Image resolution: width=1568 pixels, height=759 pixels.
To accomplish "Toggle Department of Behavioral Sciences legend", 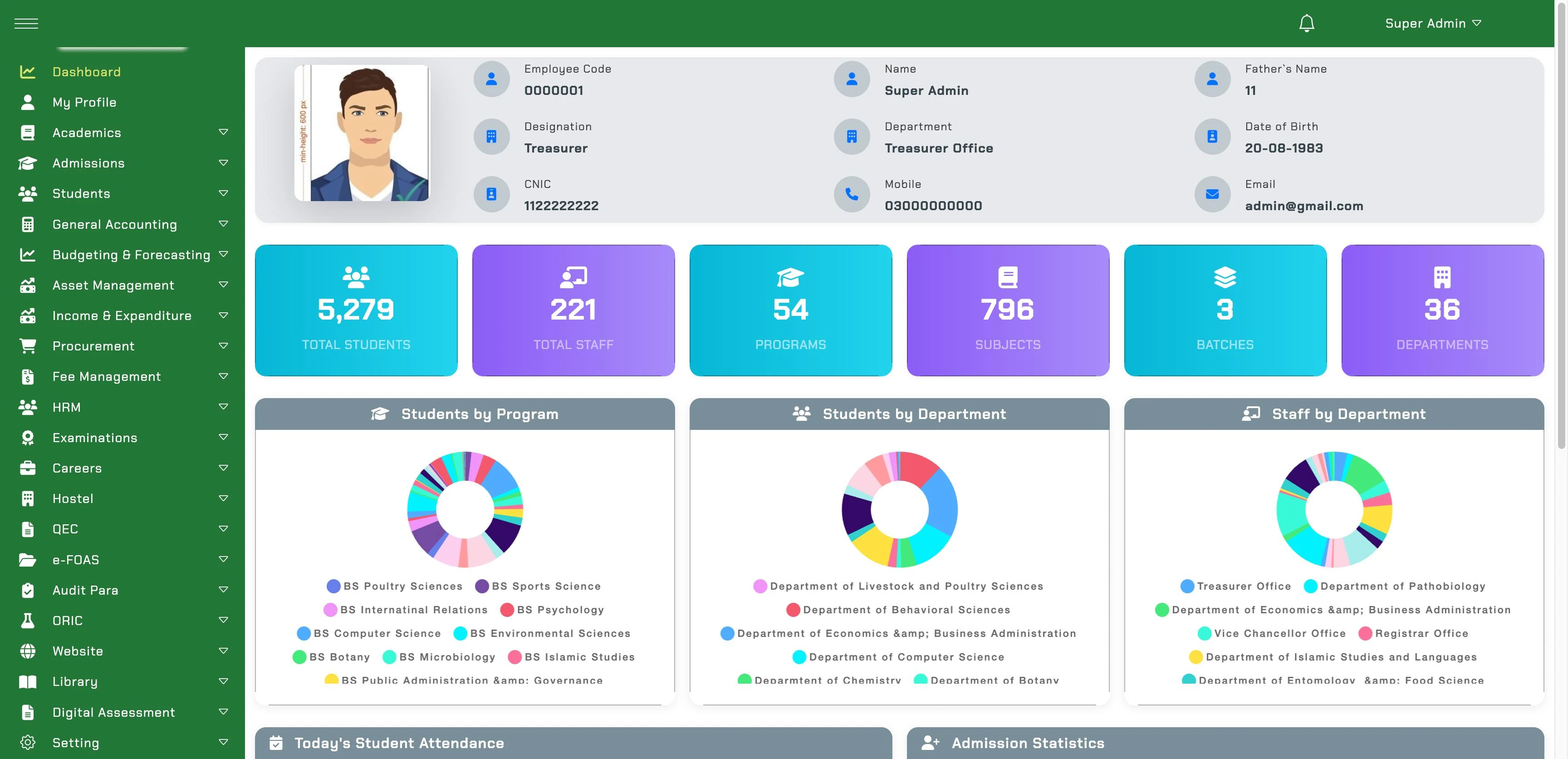I will [898, 610].
